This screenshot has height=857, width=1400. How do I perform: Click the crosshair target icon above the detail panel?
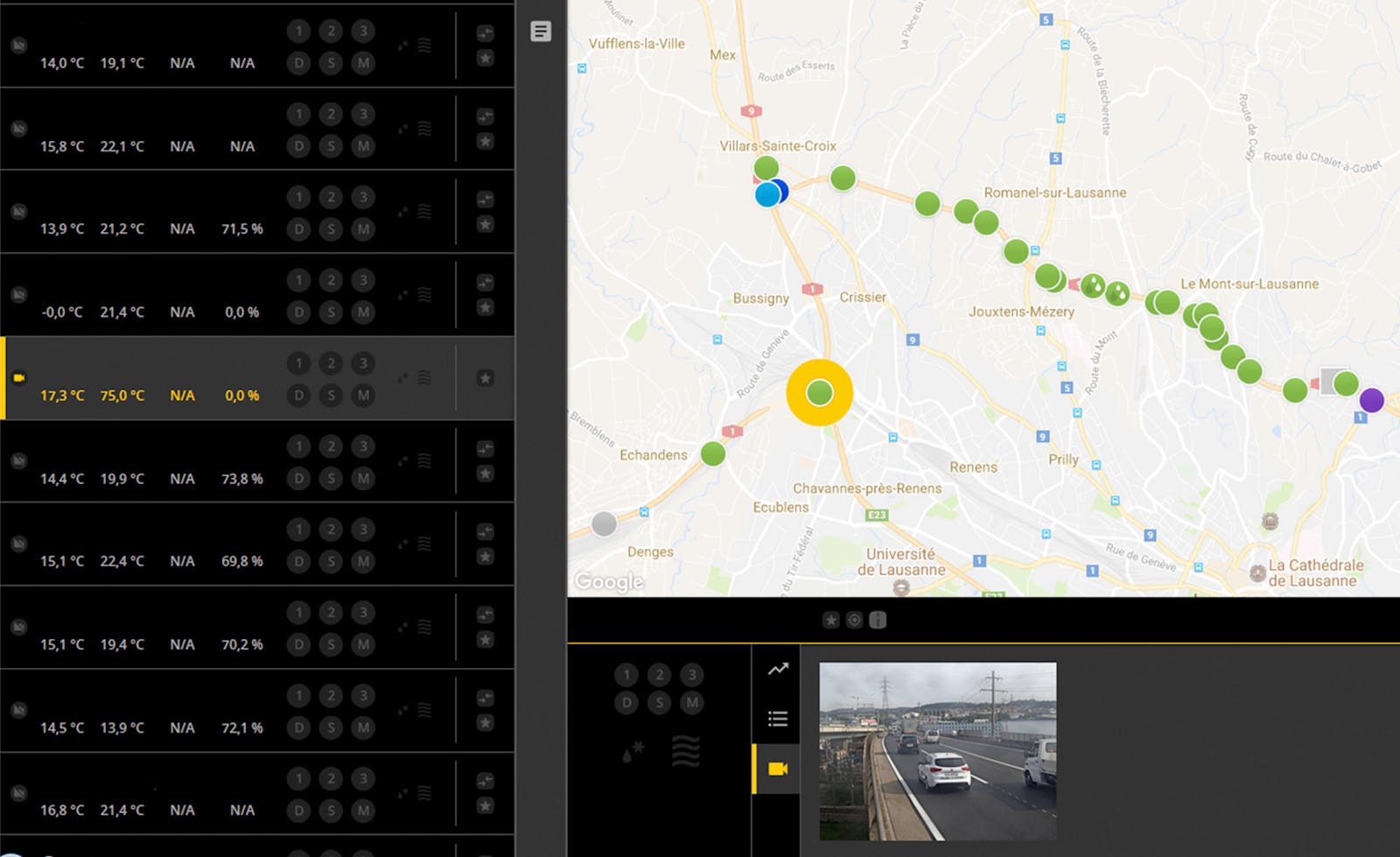click(x=854, y=619)
